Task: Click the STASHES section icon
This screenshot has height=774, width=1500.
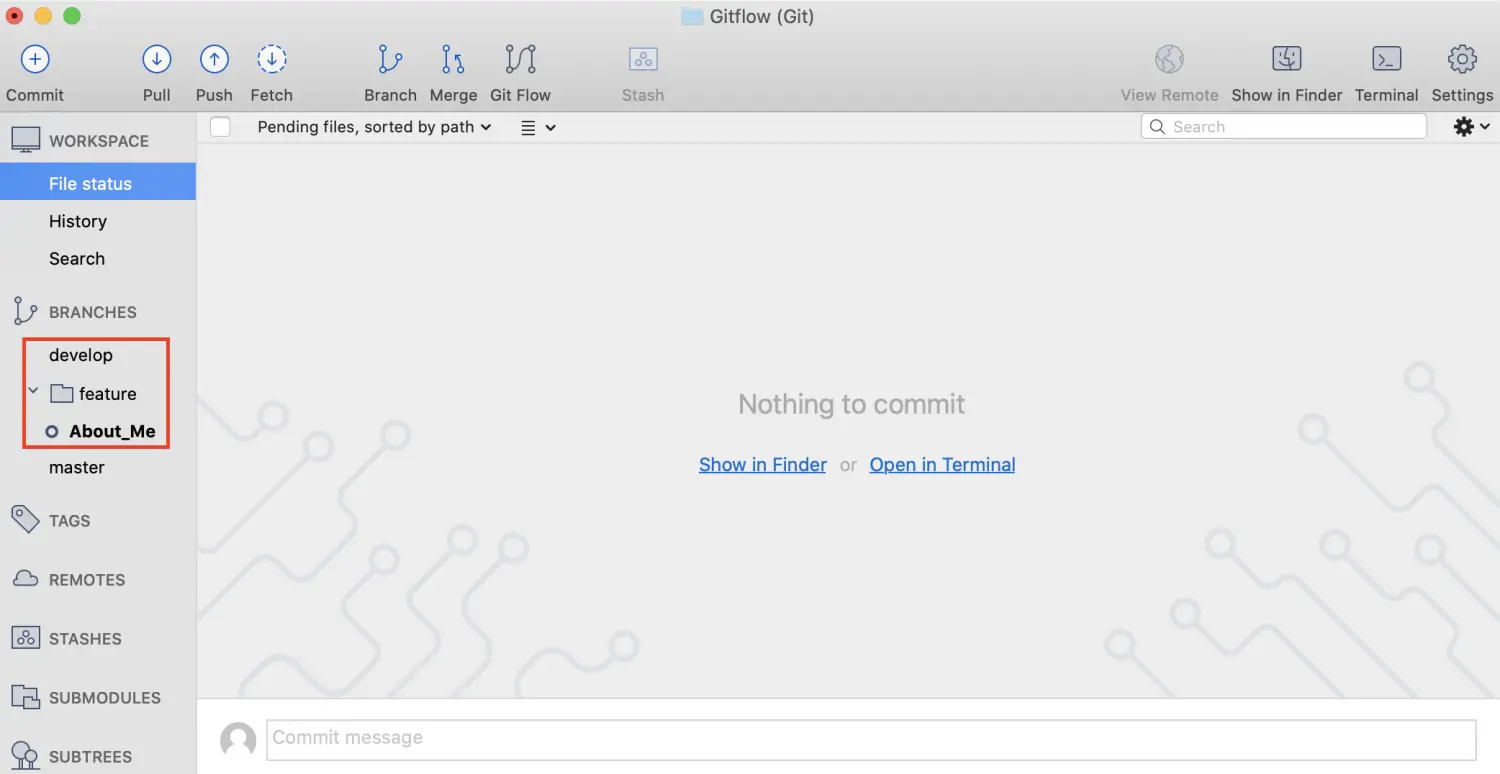Action: click(25, 638)
